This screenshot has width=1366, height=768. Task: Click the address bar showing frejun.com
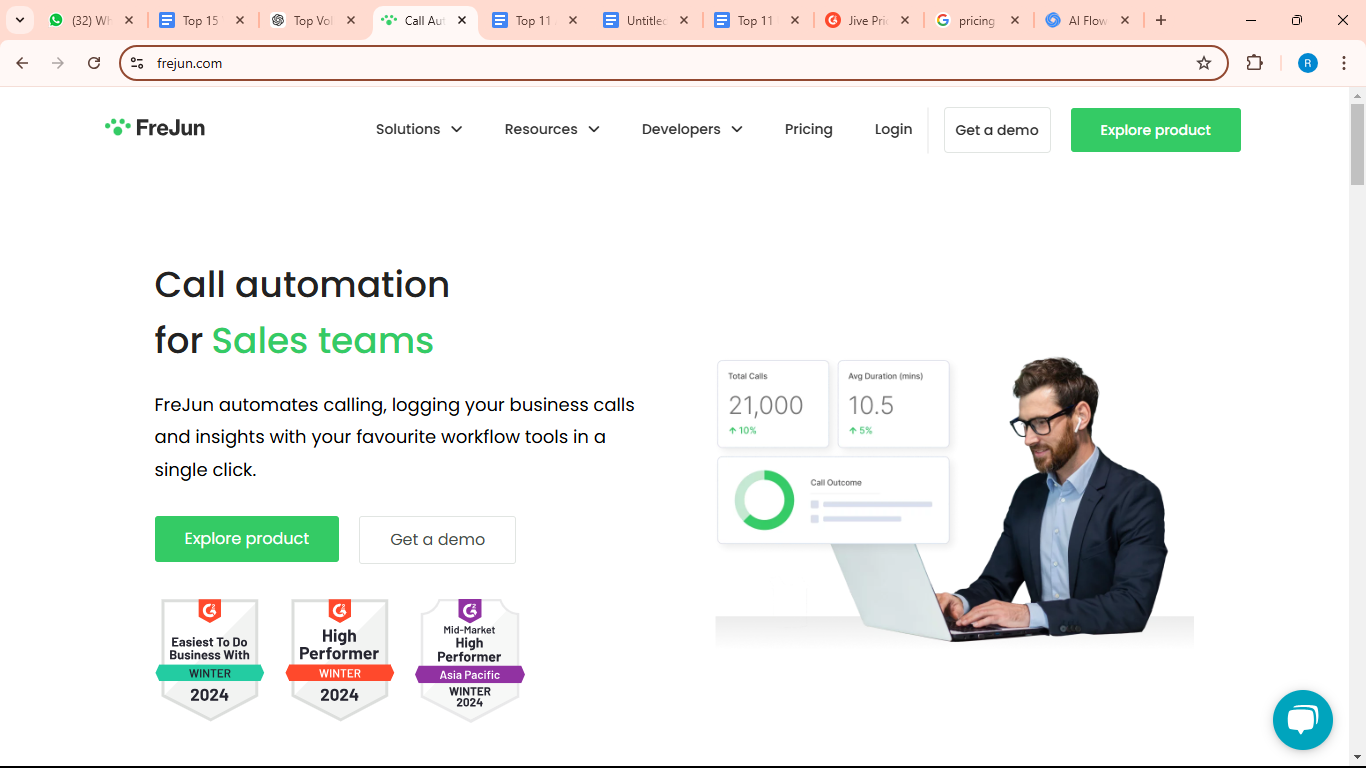coord(660,63)
